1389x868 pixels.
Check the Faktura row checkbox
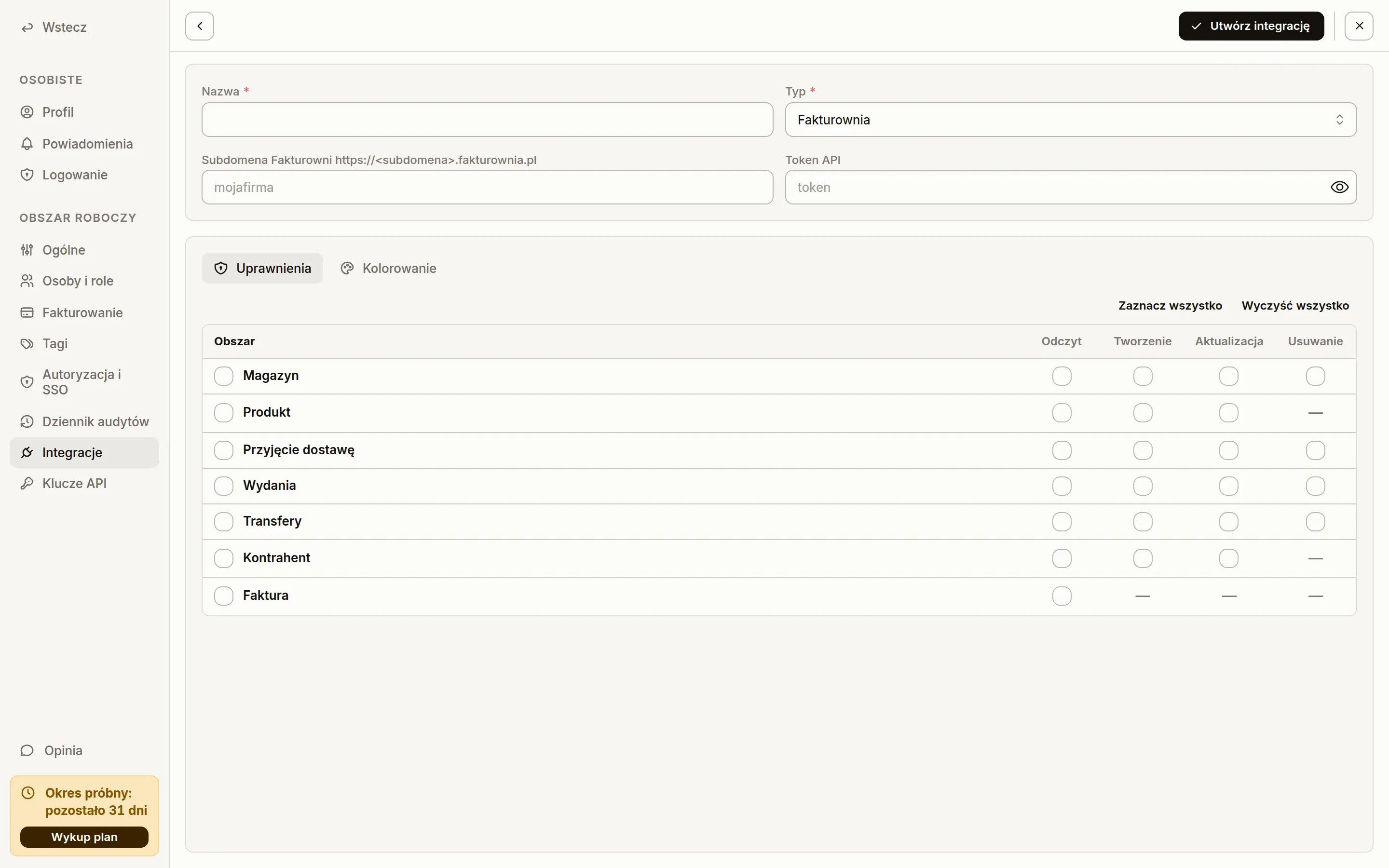coord(224,596)
